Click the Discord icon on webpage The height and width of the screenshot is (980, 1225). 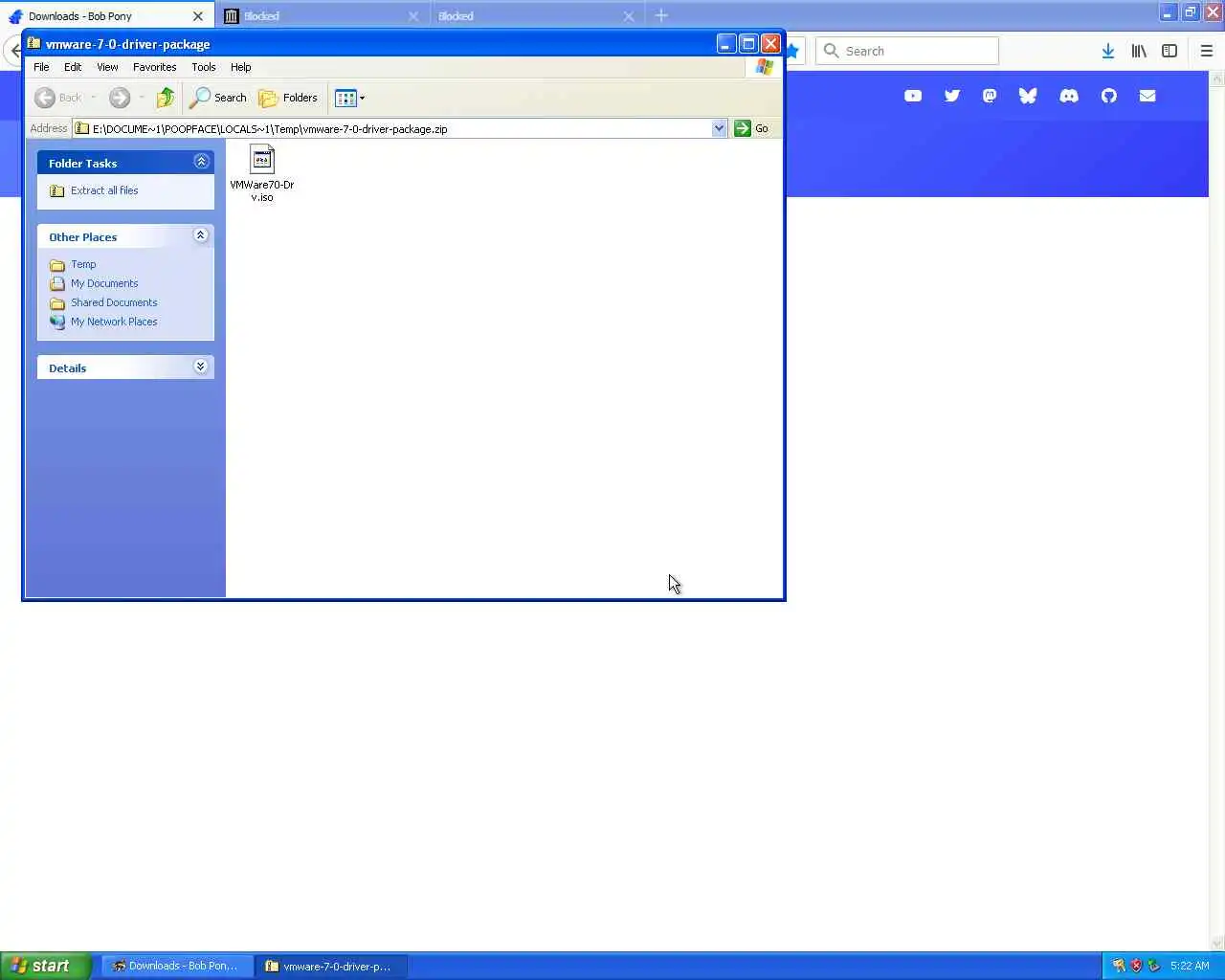(x=1069, y=96)
